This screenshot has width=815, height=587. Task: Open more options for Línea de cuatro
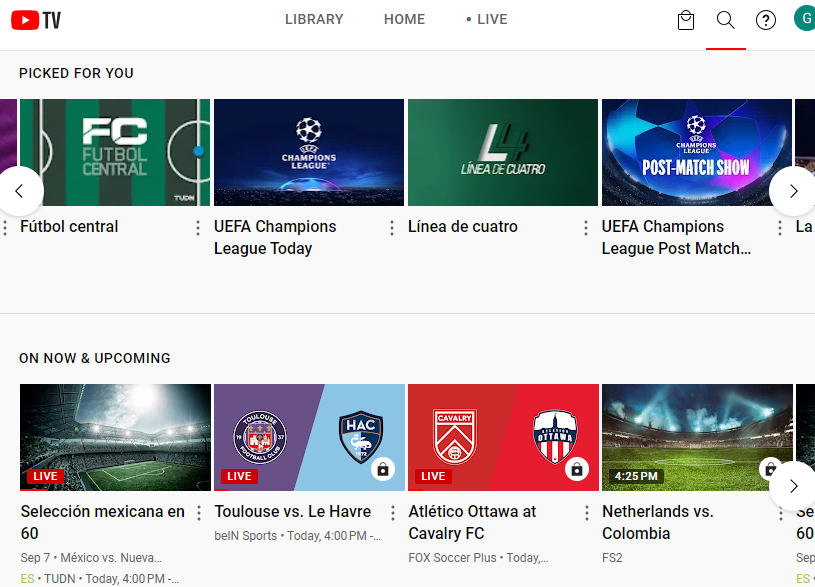pos(586,228)
